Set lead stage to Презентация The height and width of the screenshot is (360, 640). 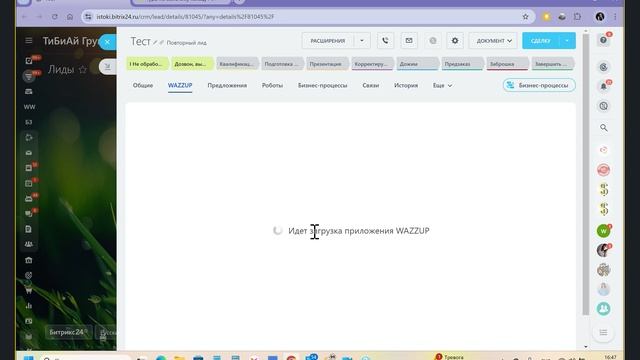pos(327,64)
